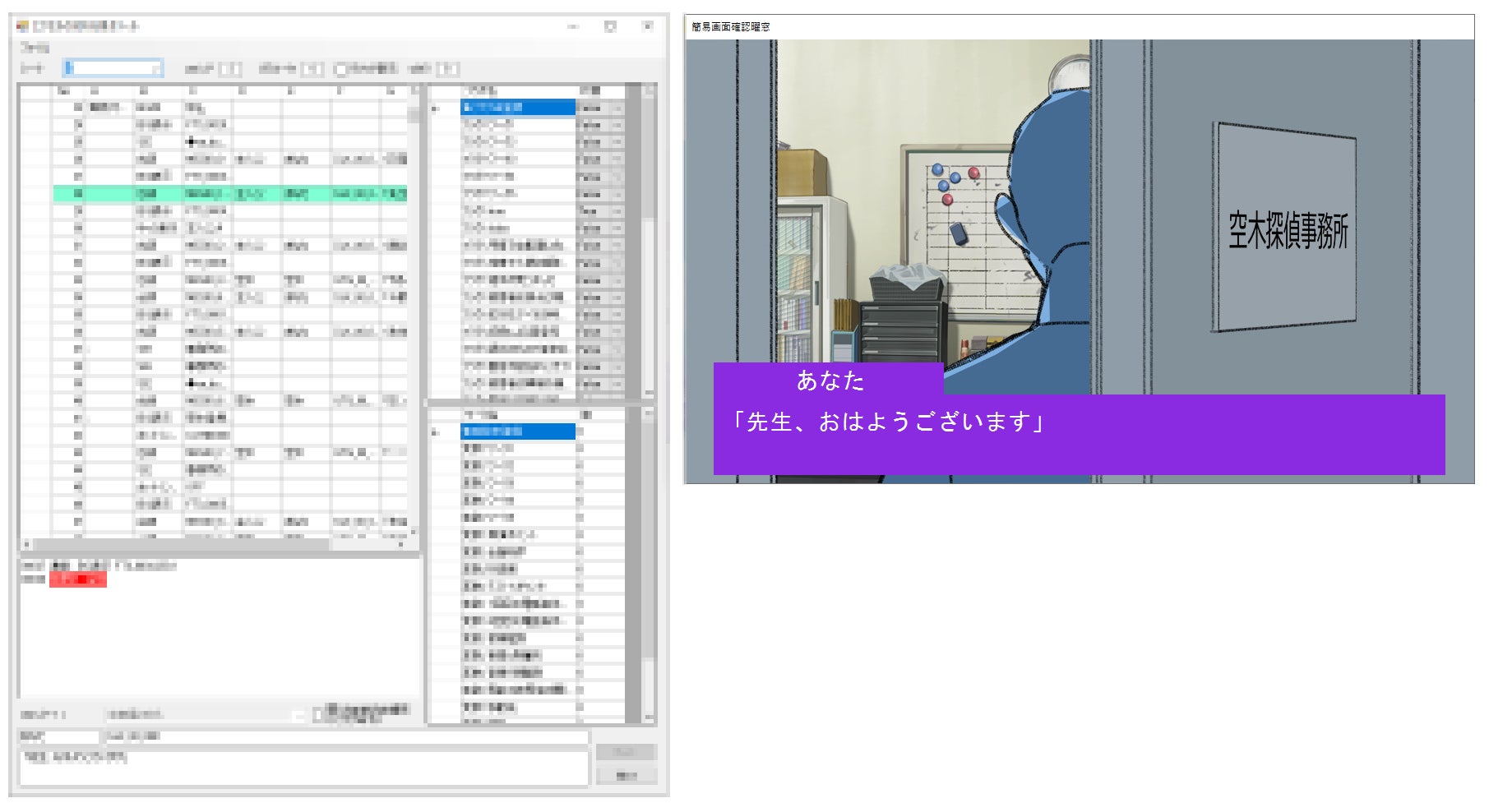
Task: Click the lower button at the bottom right corner
Action: pyautogui.click(x=626, y=776)
